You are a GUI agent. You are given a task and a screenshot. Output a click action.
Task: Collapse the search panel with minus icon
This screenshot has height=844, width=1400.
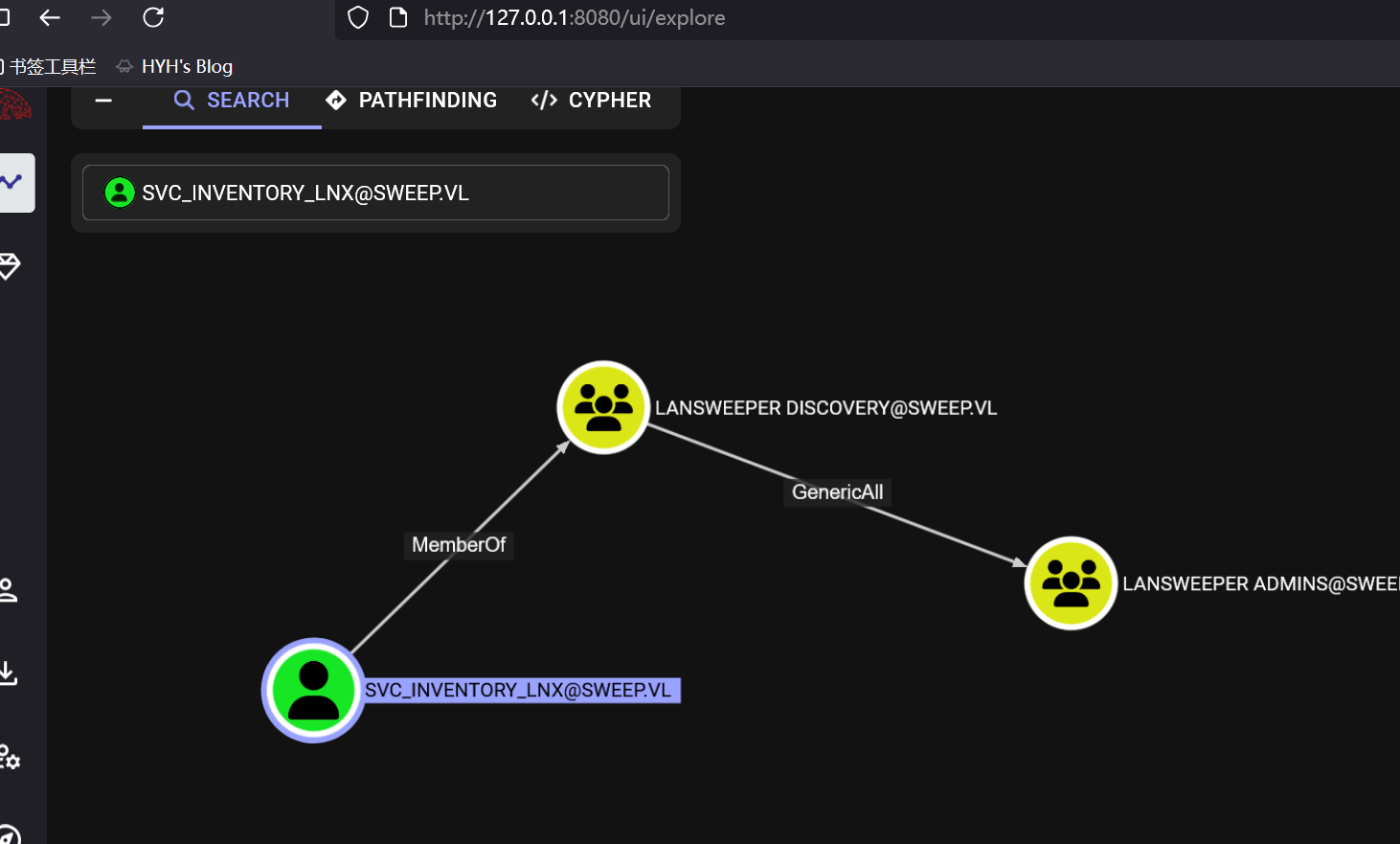click(x=103, y=101)
